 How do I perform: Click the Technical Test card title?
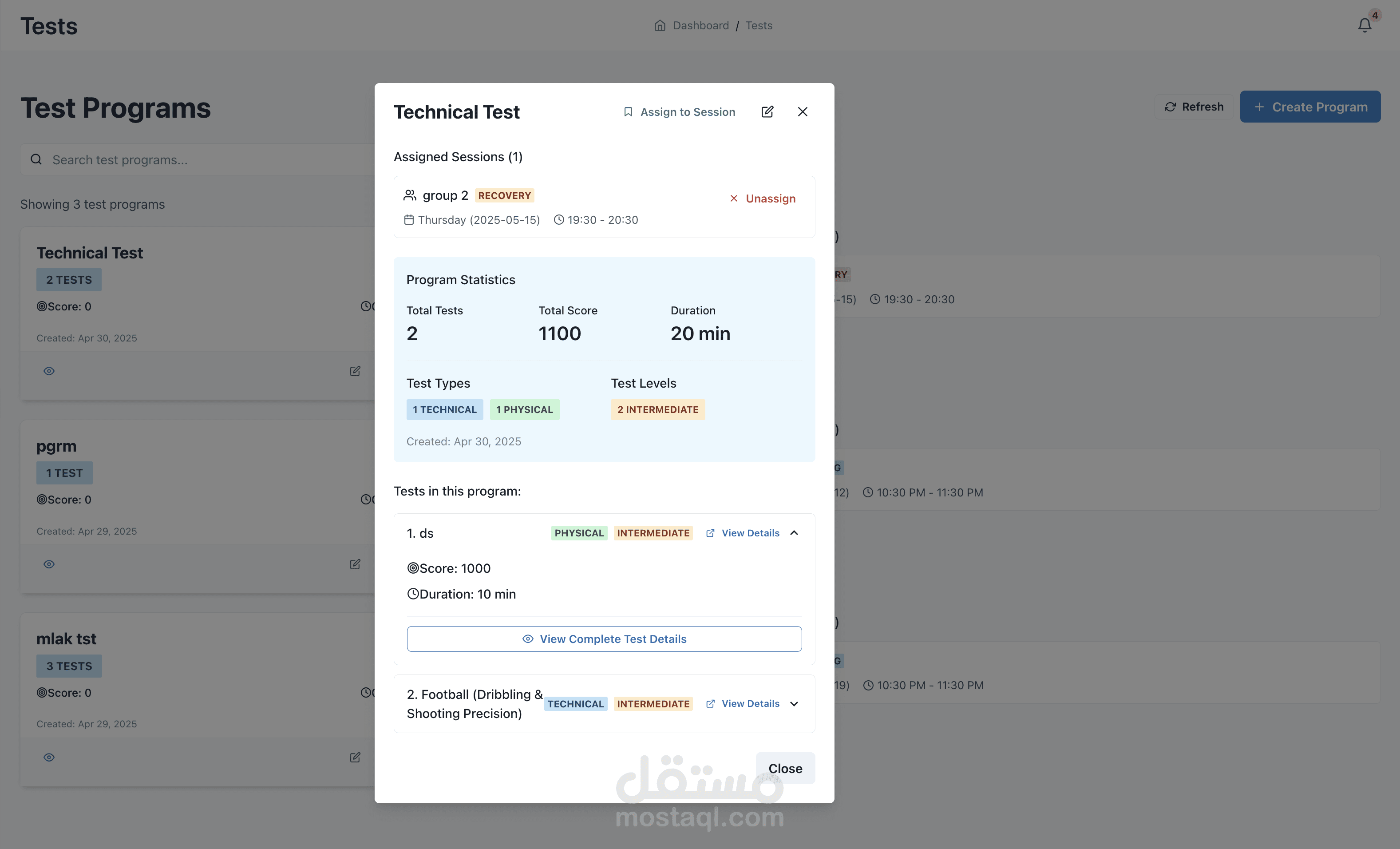(89, 253)
